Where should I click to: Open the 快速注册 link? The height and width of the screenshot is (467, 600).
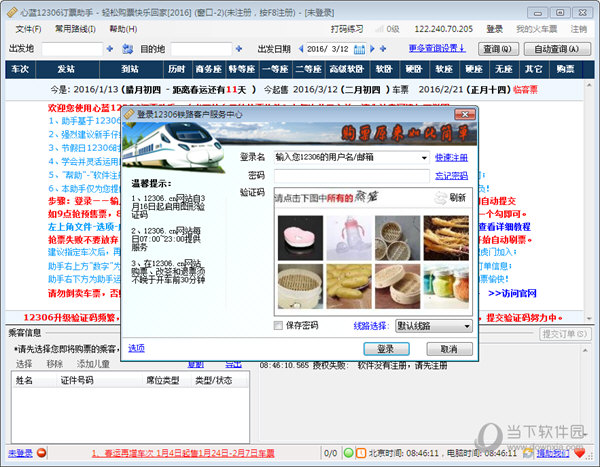pyautogui.click(x=451, y=157)
